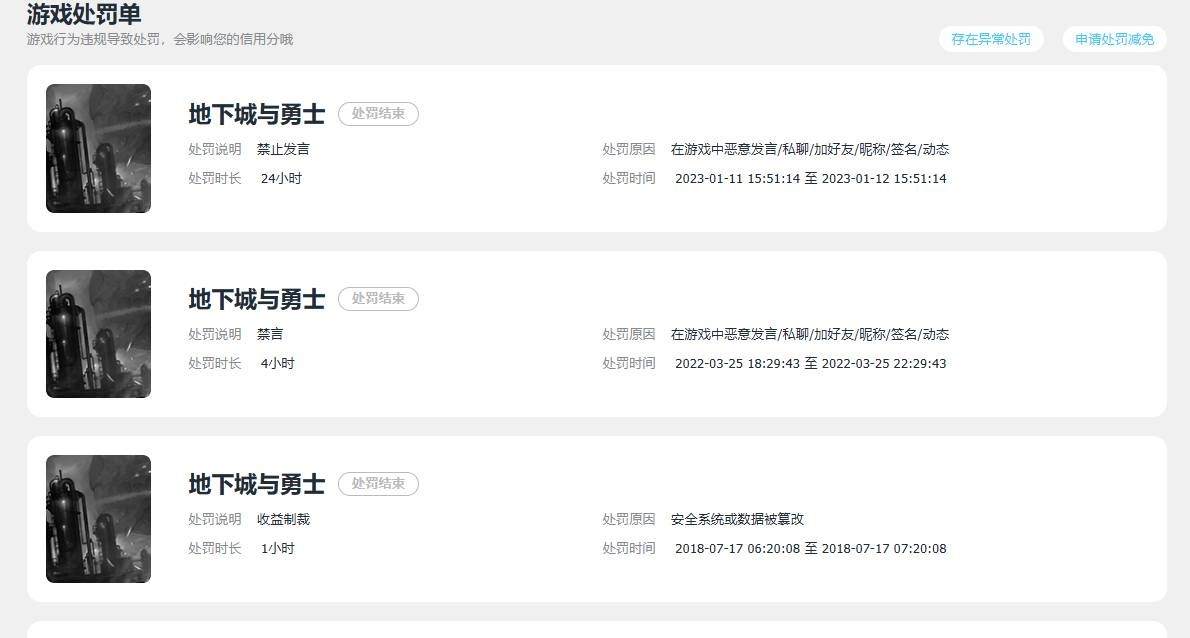Click the 恶意发言 reason in the 24小时 card
Screen dimensions: 1190x638
810,149
